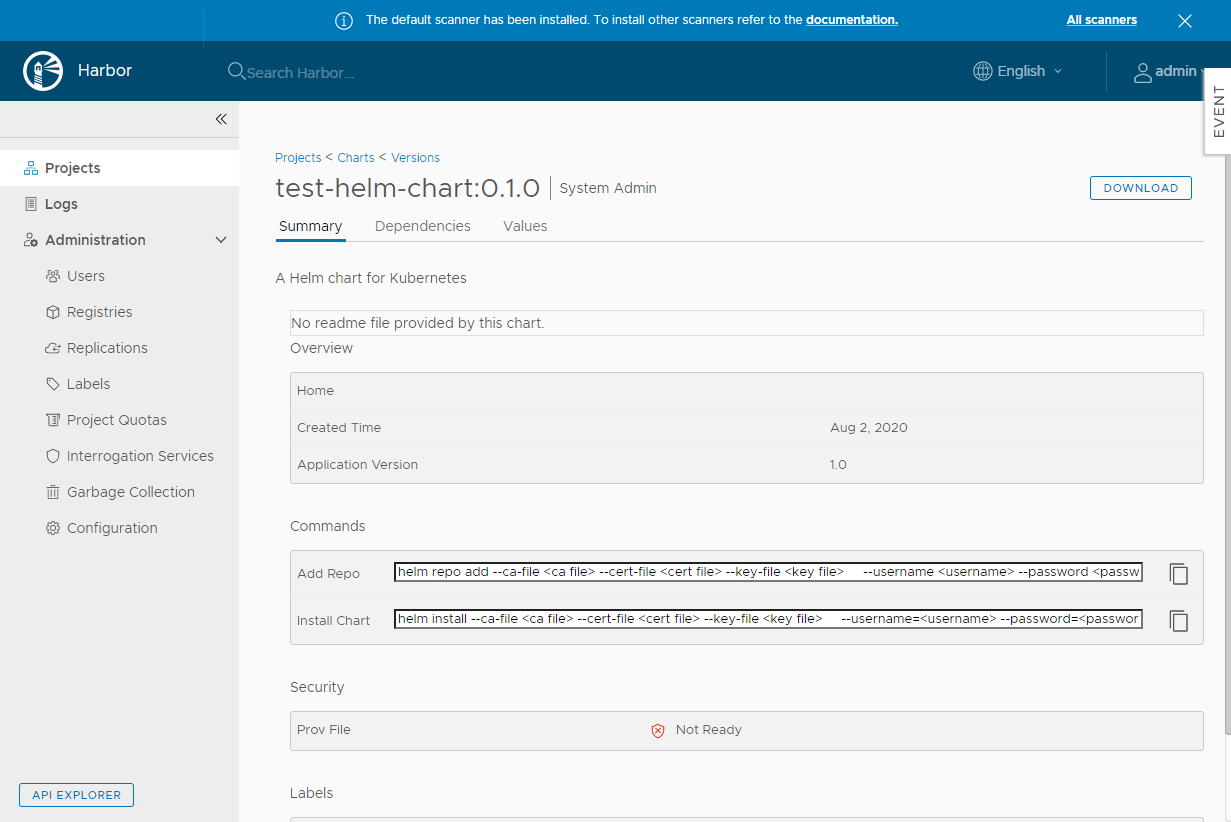Click the API EXPLORER button

click(76, 795)
